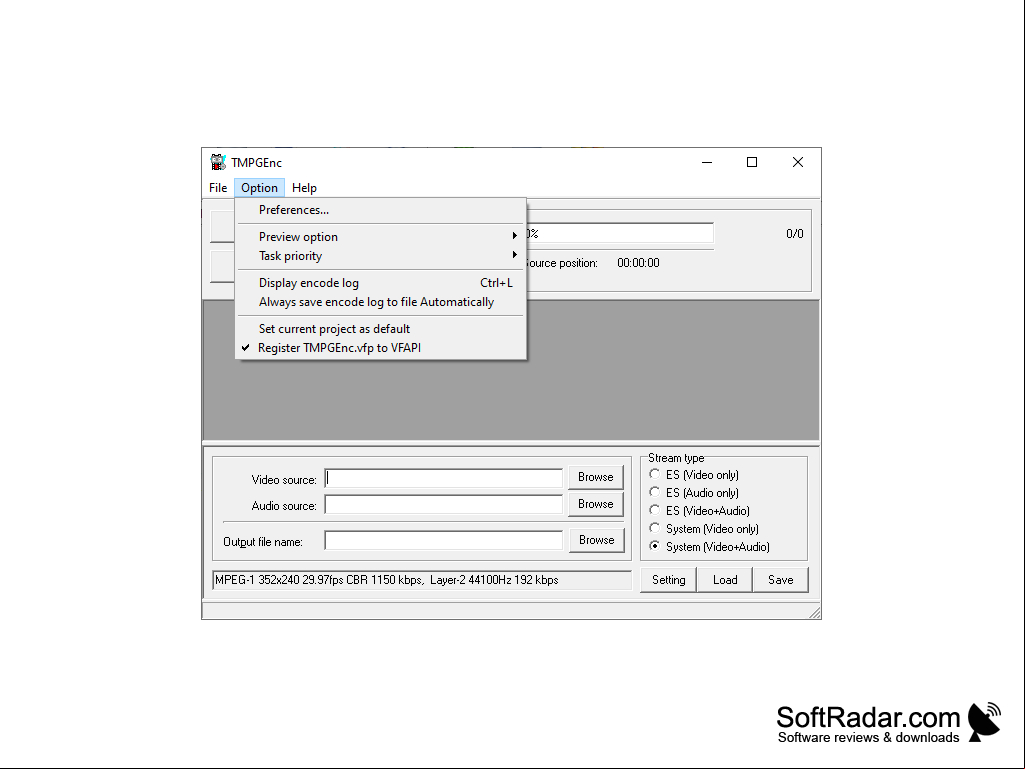The width and height of the screenshot is (1025, 769).
Task: Focus the Video source input field
Action: [444, 478]
